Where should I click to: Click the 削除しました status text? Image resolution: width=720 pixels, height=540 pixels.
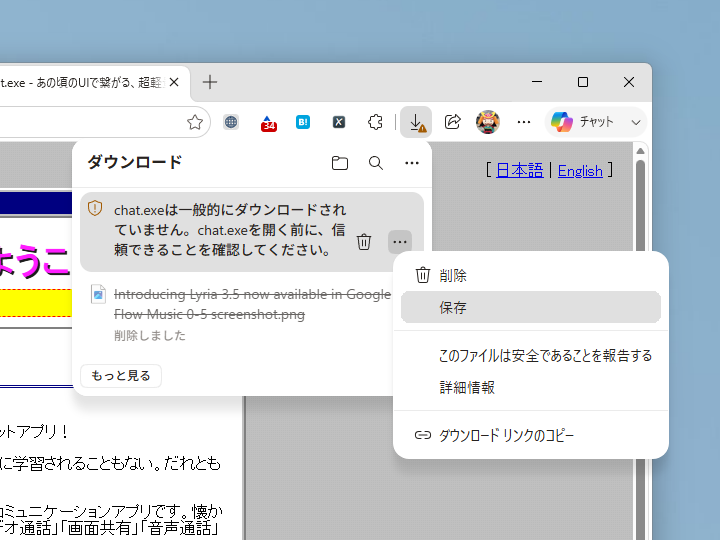coord(150,336)
